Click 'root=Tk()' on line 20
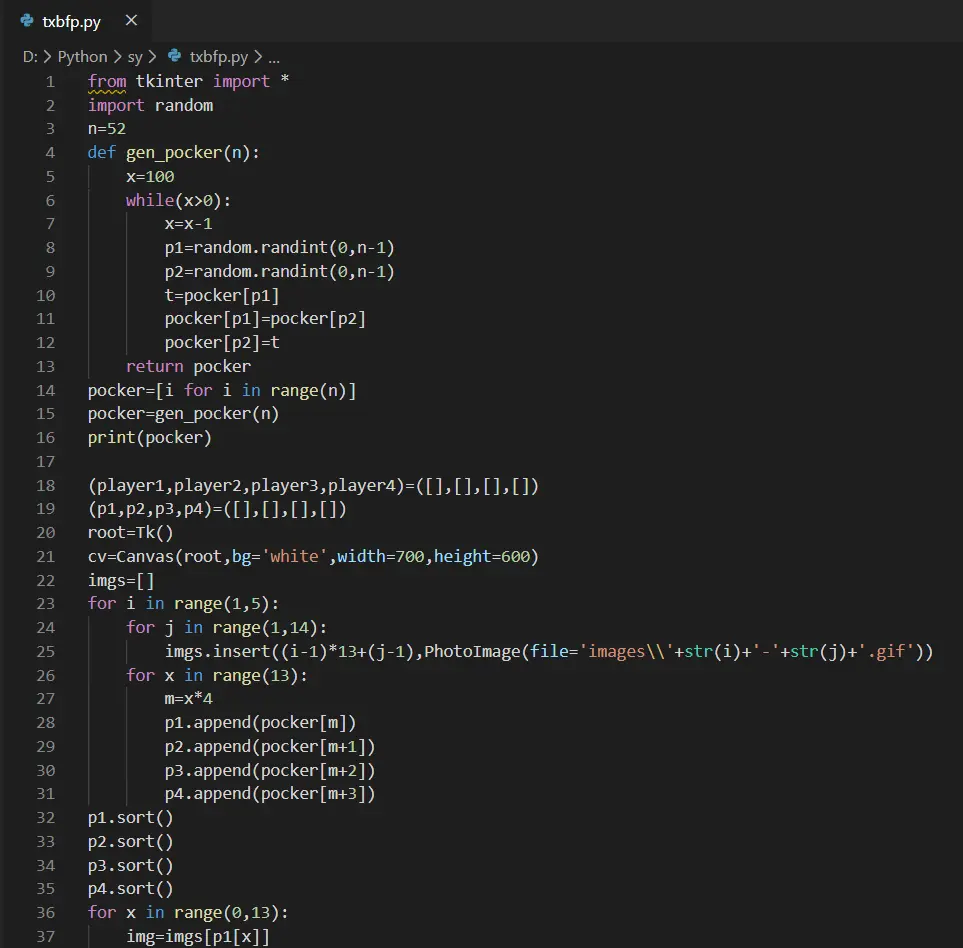The height and width of the screenshot is (948, 963). (131, 534)
